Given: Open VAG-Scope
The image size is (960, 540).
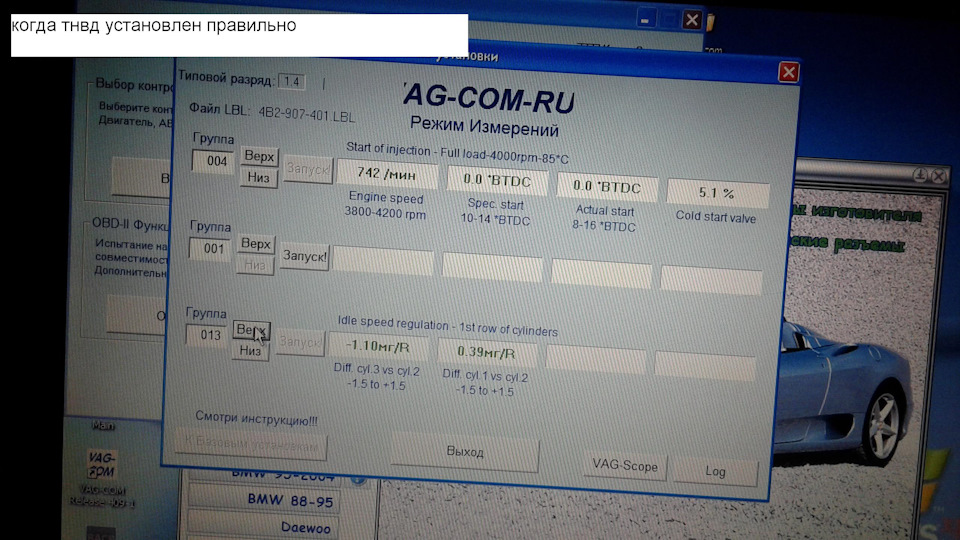Looking at the screenshot, I should 624,465.
